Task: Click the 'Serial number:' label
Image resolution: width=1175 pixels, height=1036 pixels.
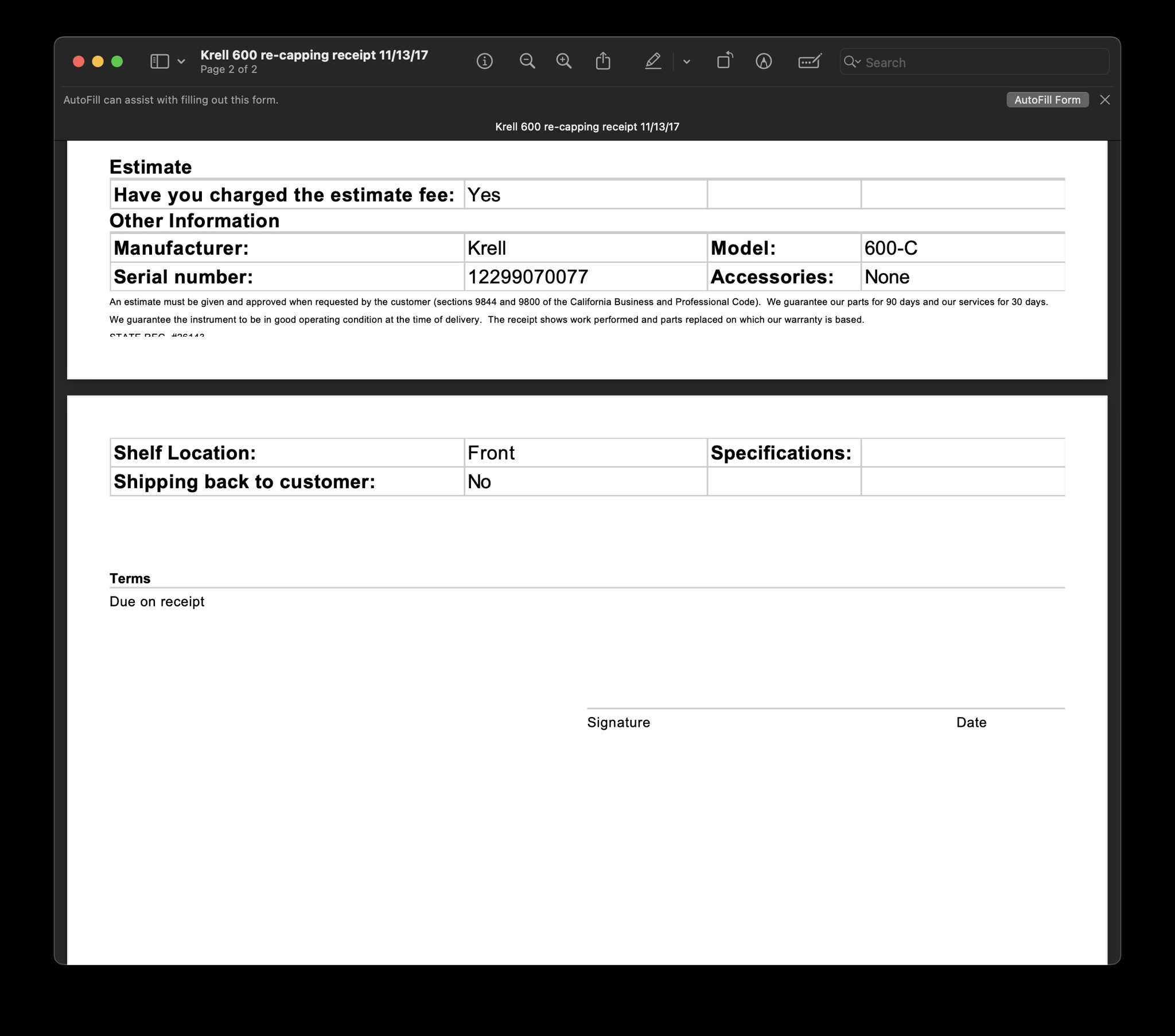Action: 184,277
